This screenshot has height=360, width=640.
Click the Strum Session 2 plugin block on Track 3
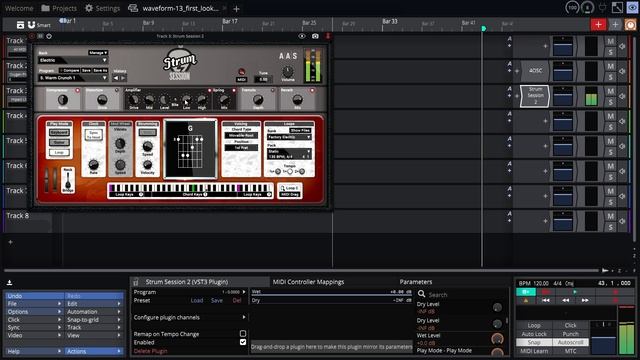tap(535, 96)
